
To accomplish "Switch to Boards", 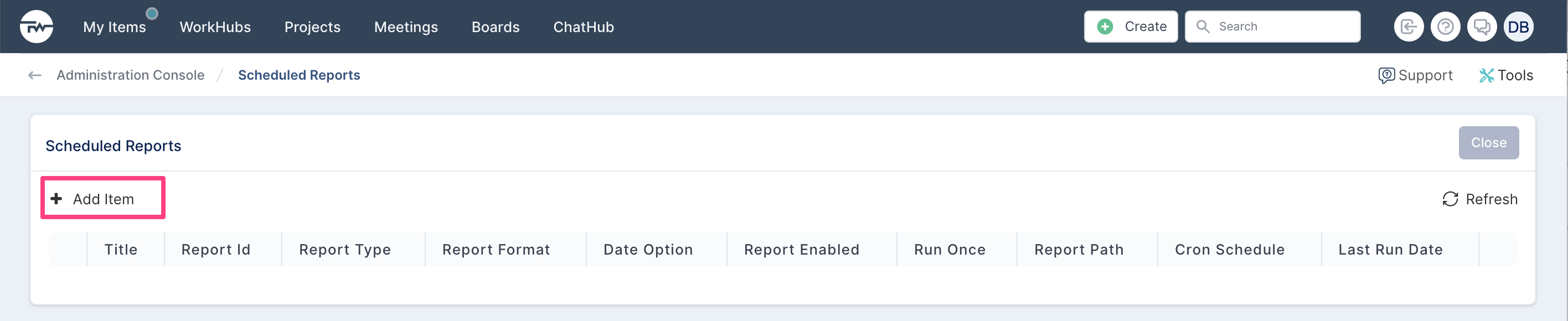I will pyautogui.click(x=496, y=27).
